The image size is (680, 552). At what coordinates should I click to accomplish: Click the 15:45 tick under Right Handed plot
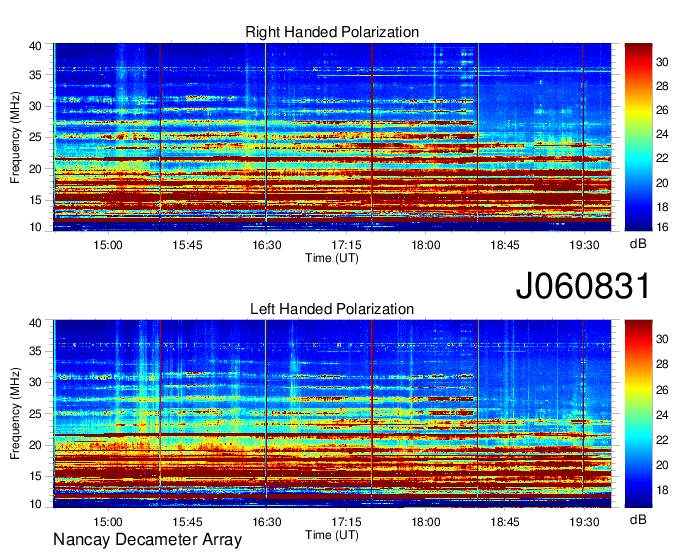click(187, 245)
